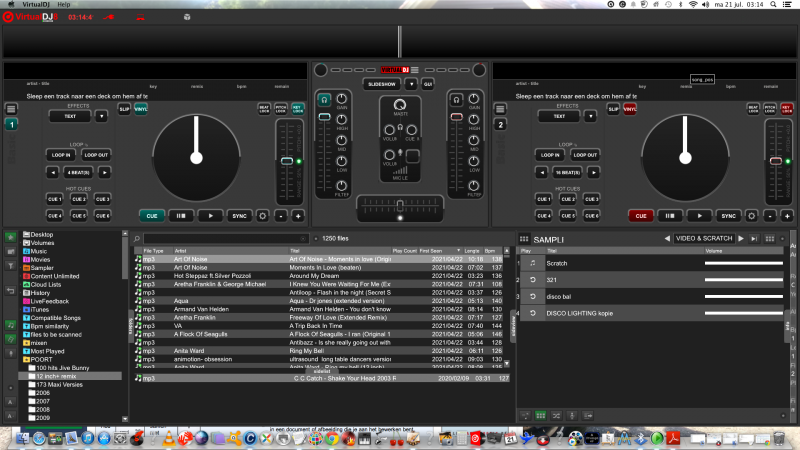Toggle KEY LOCK on deck 1

coord(297,109)
